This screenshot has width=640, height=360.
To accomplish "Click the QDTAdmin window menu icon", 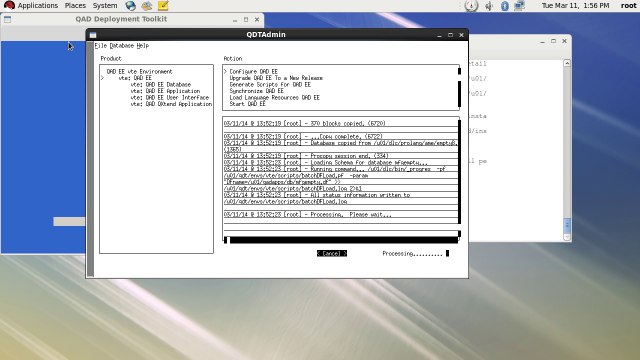I will click(93, 35).
